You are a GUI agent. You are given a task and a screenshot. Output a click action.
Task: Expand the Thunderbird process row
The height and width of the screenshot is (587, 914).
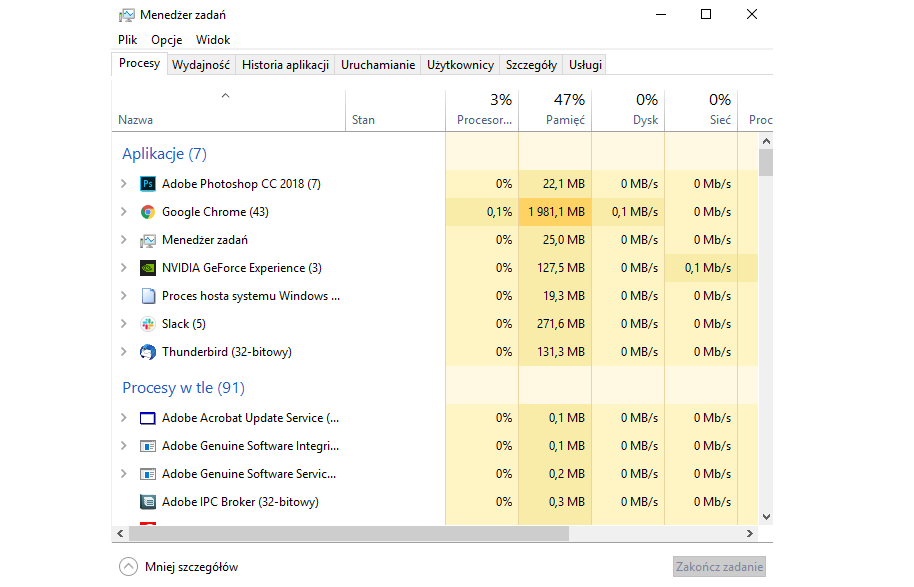(x=124, y=352)
